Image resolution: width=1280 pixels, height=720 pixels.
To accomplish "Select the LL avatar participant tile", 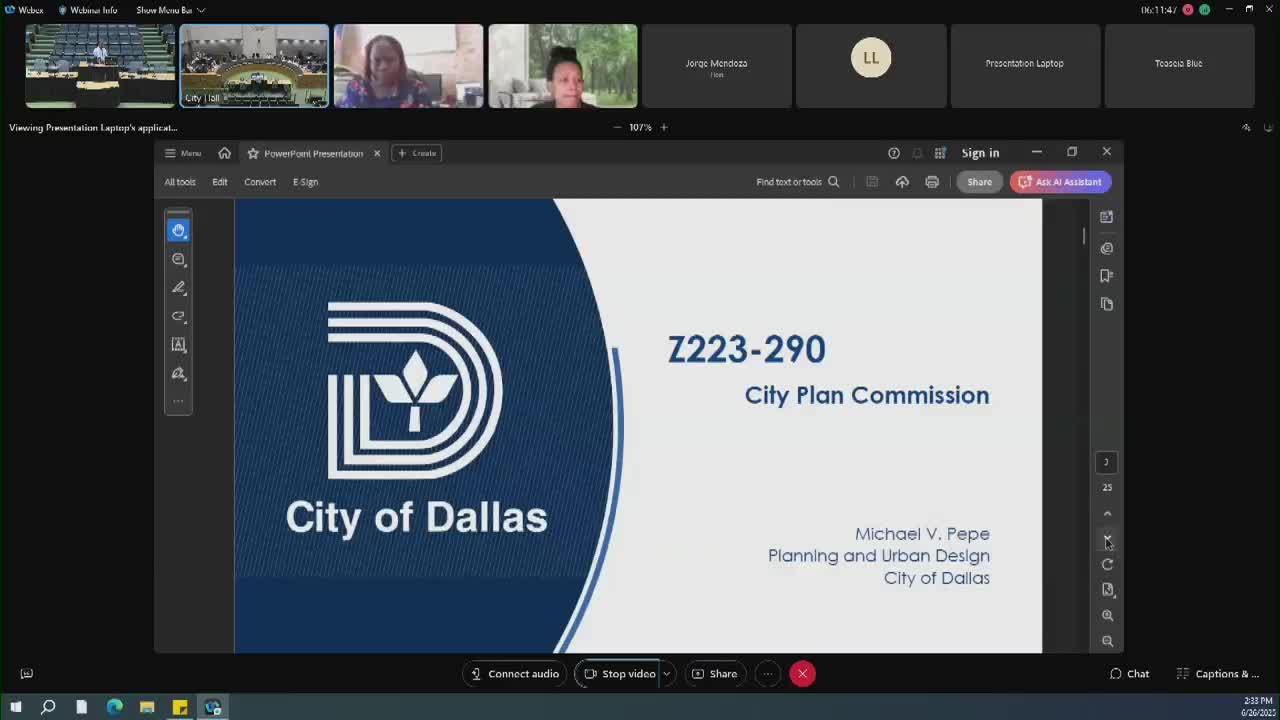I will pos(871,66).
